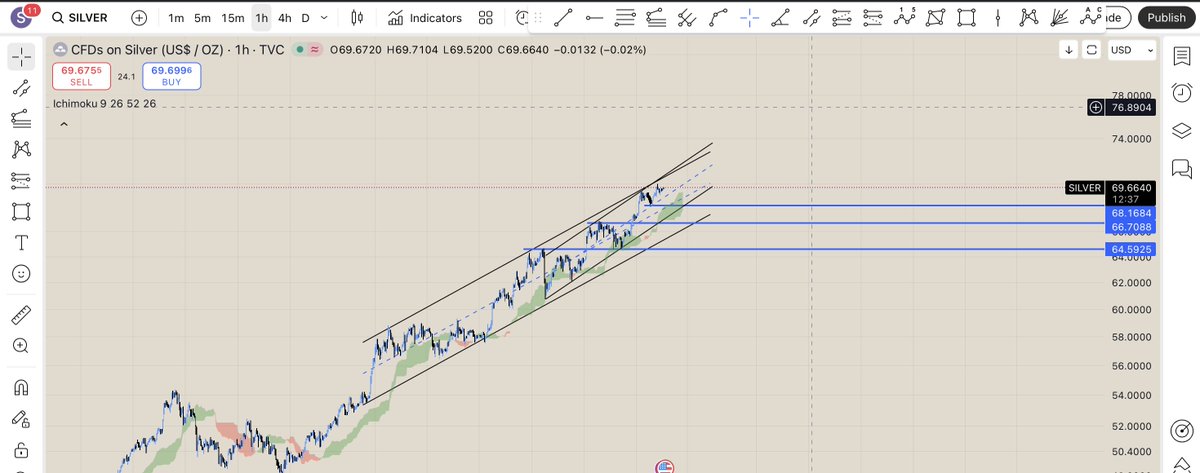Open the Fibonacci tools in left sidebar
This screenshot has height=473, width=1200.
pos(21,119)
